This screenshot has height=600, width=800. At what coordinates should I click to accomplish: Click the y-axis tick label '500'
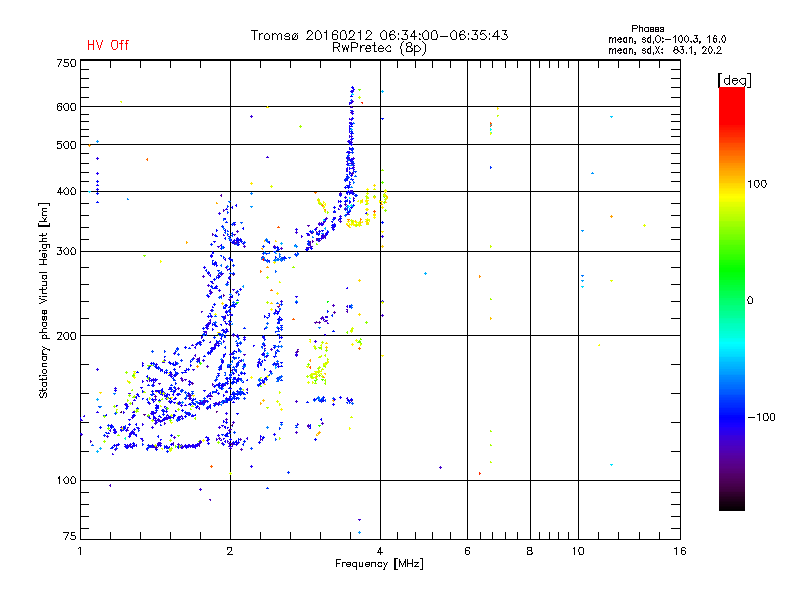pyautogui.click(x=66, y=145)
